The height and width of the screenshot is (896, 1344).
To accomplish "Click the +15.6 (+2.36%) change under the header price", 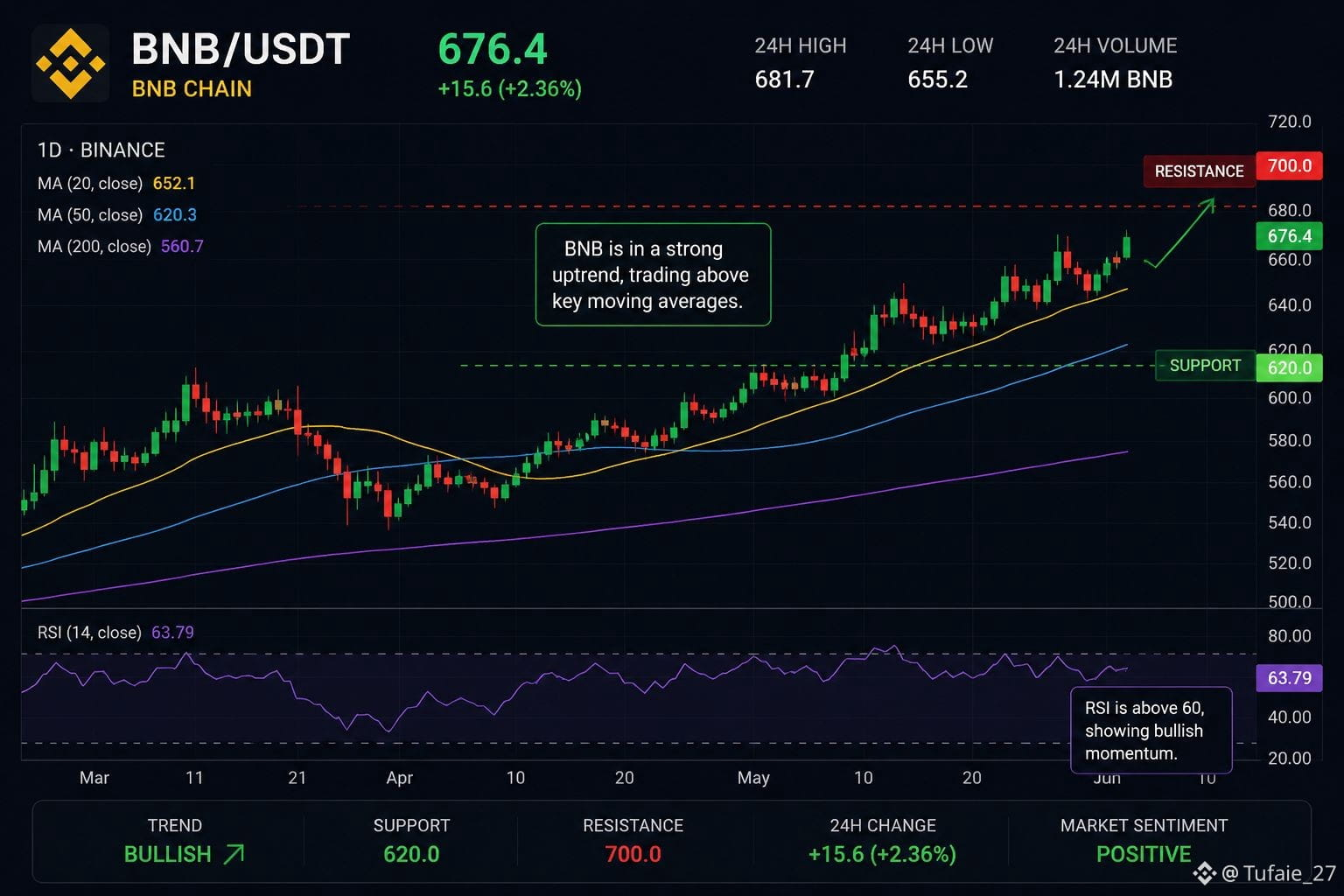I will 509,89.
